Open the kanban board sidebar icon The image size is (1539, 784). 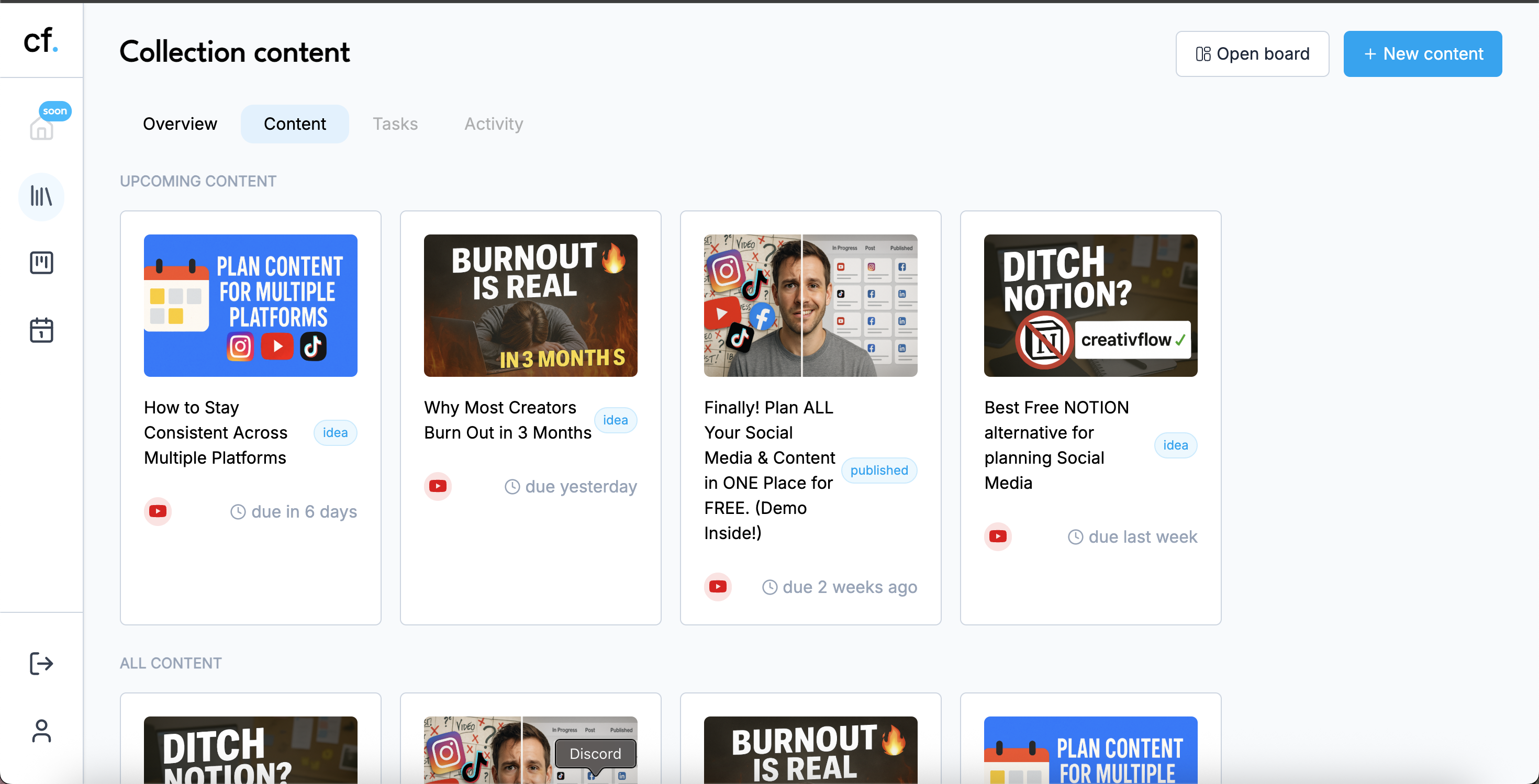pyautogui.click(x=41, y=263)
